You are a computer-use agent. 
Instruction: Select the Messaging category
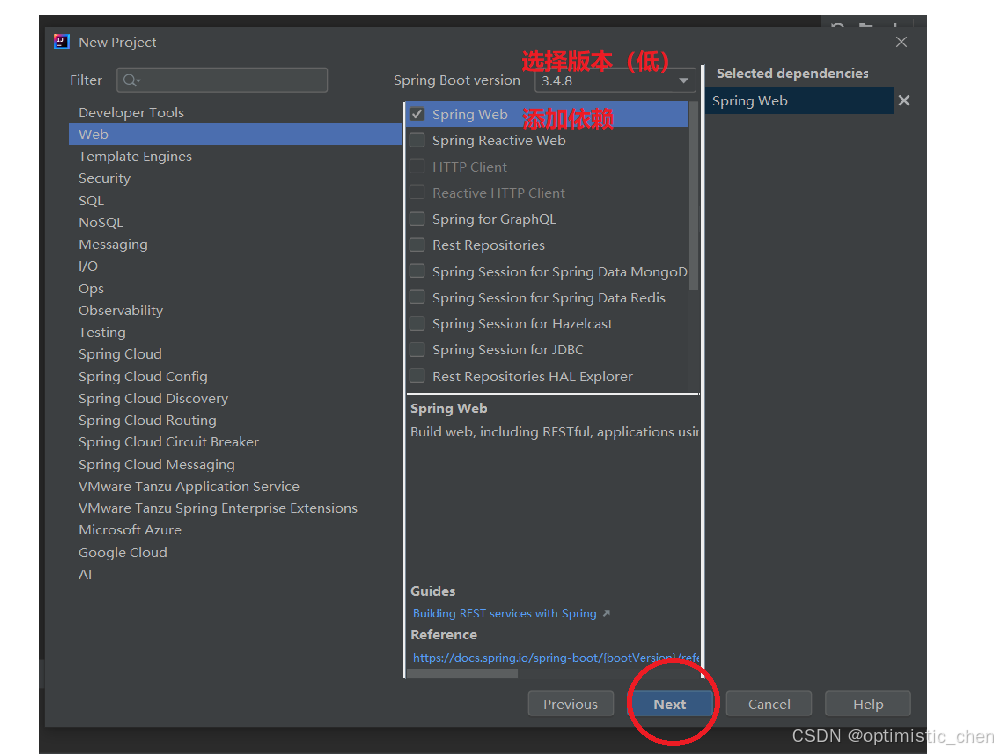click(113, 244)
